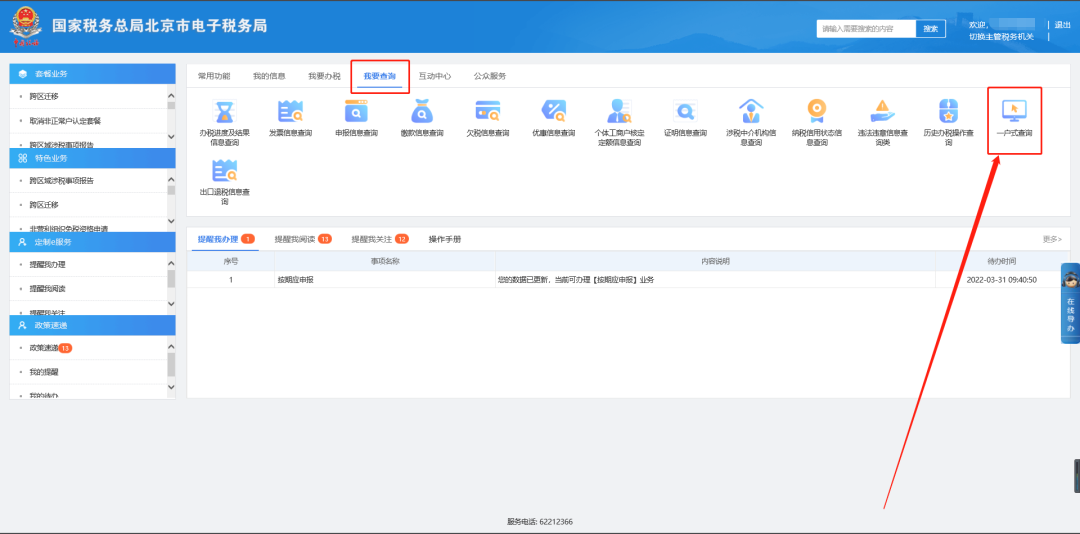Open 提醒我办理 in 定制e服务 sidebar
1080x534 pixels.
click(x=48, y=265)
